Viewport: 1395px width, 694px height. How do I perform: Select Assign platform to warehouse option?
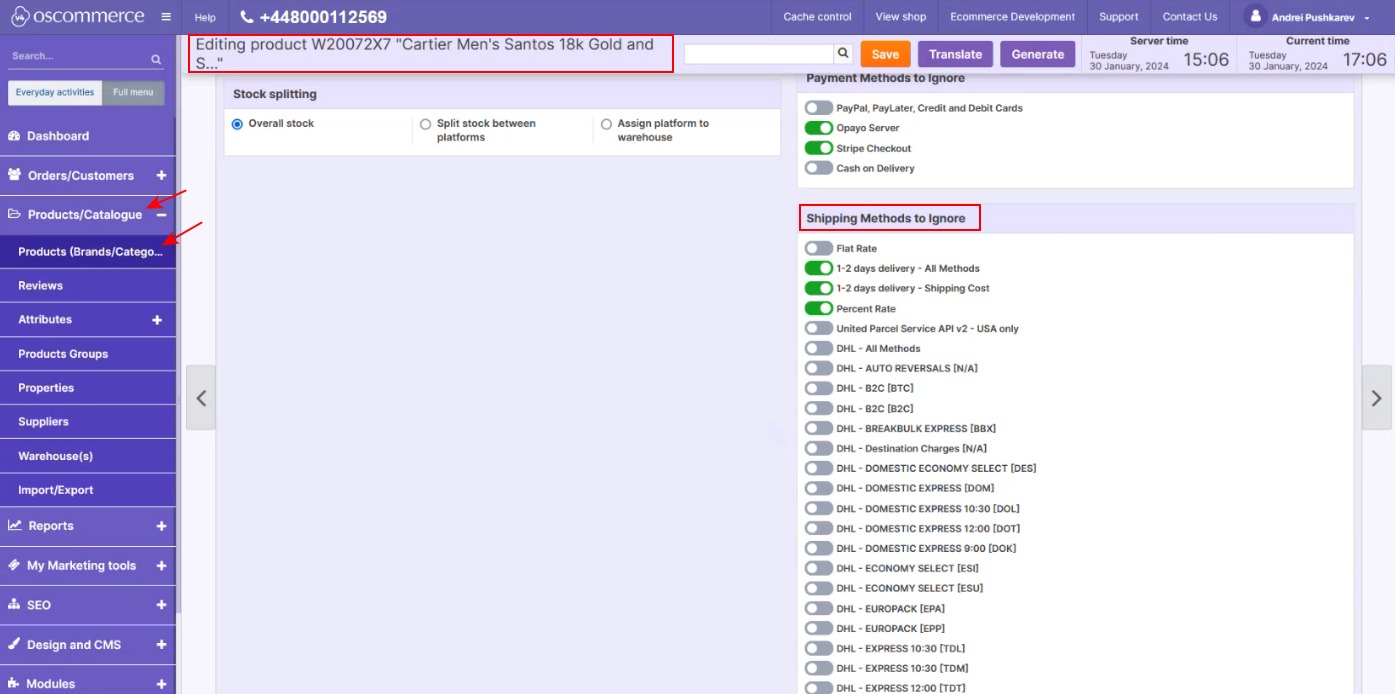point(606,124)
